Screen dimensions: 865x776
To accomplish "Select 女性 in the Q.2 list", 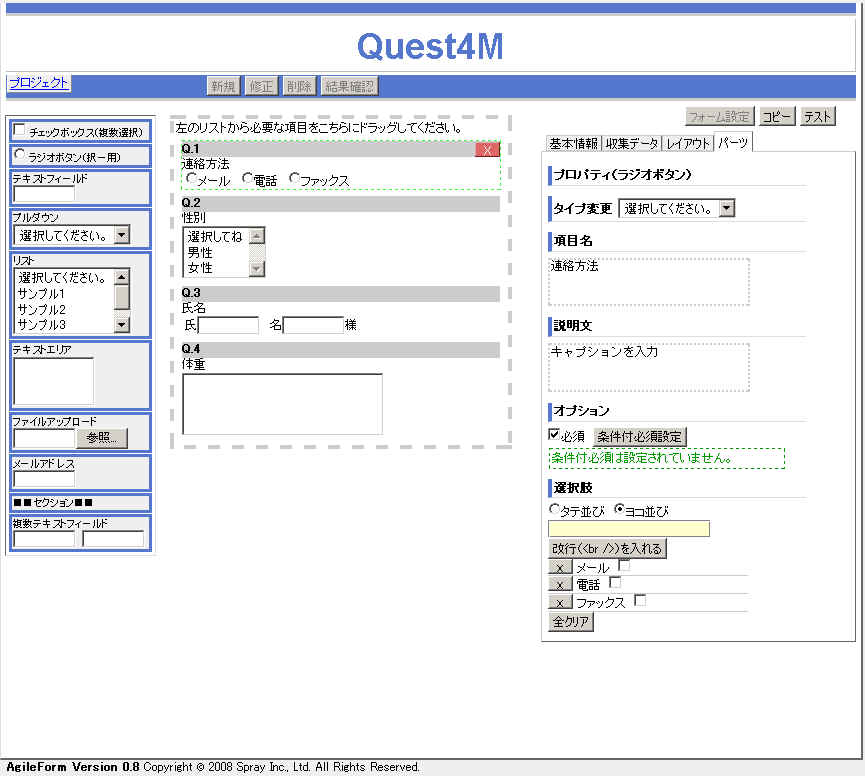I will 200,267.
